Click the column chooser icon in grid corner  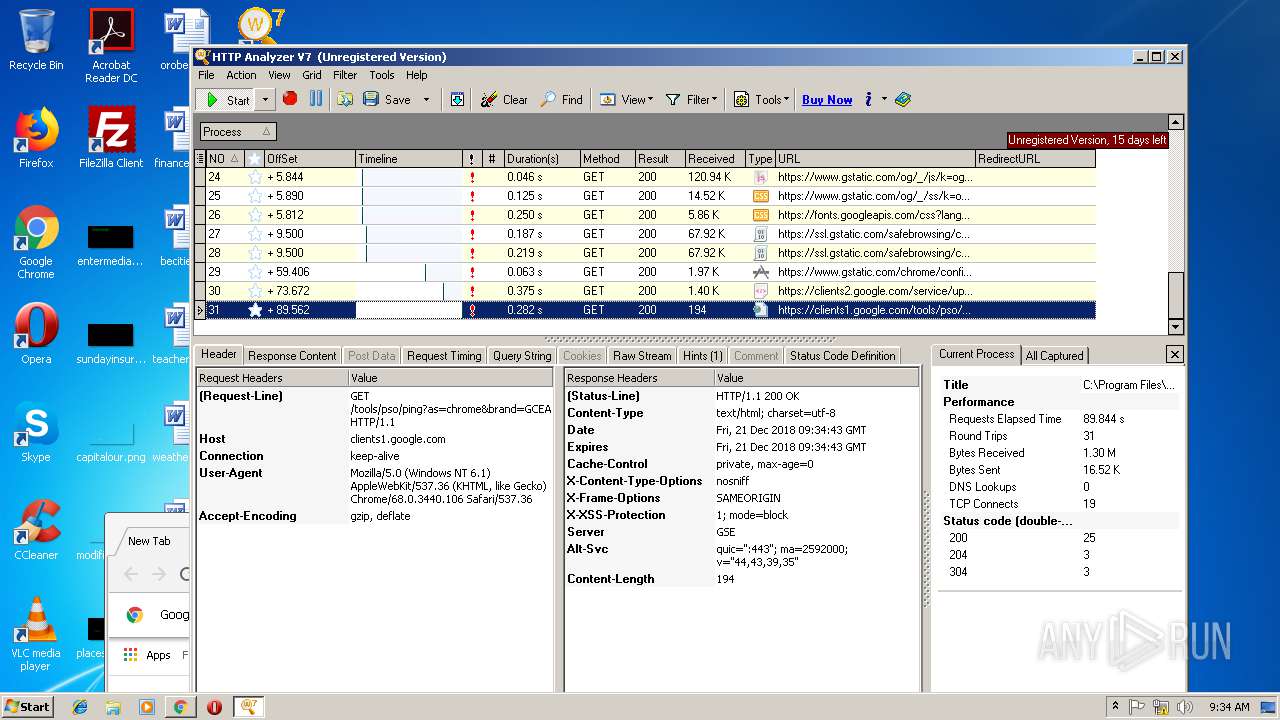point(200,159)
